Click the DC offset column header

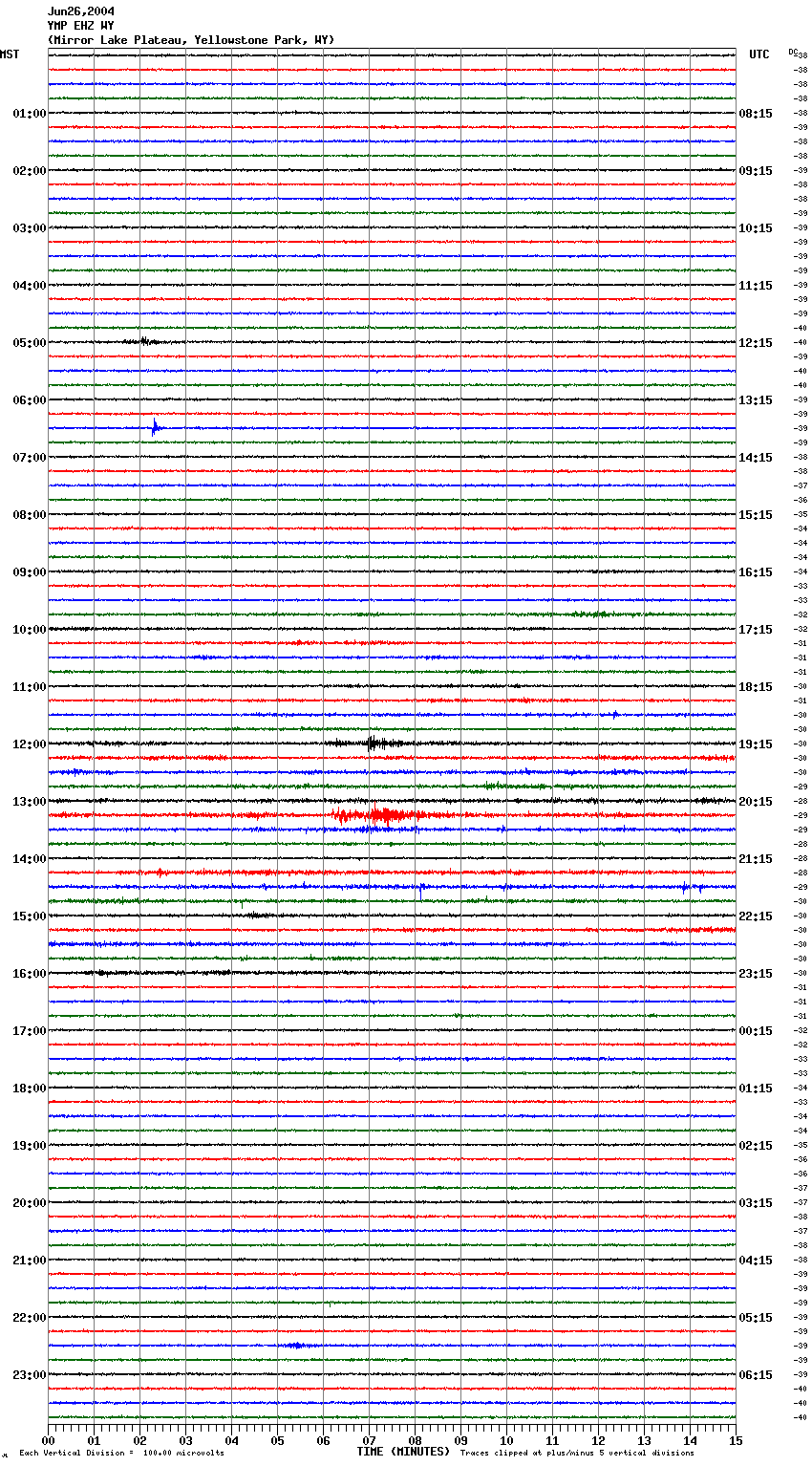pos(794,52)
